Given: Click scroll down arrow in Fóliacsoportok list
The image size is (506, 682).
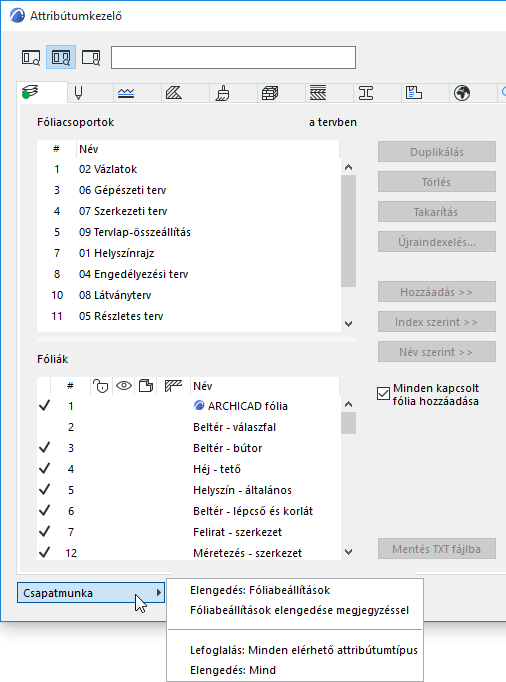Looking at the screenshot, I should [349, 324].
